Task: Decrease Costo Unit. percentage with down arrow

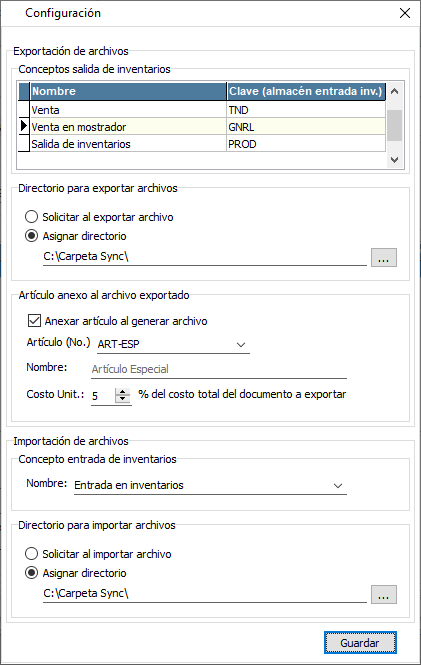Action: point(123,399)
